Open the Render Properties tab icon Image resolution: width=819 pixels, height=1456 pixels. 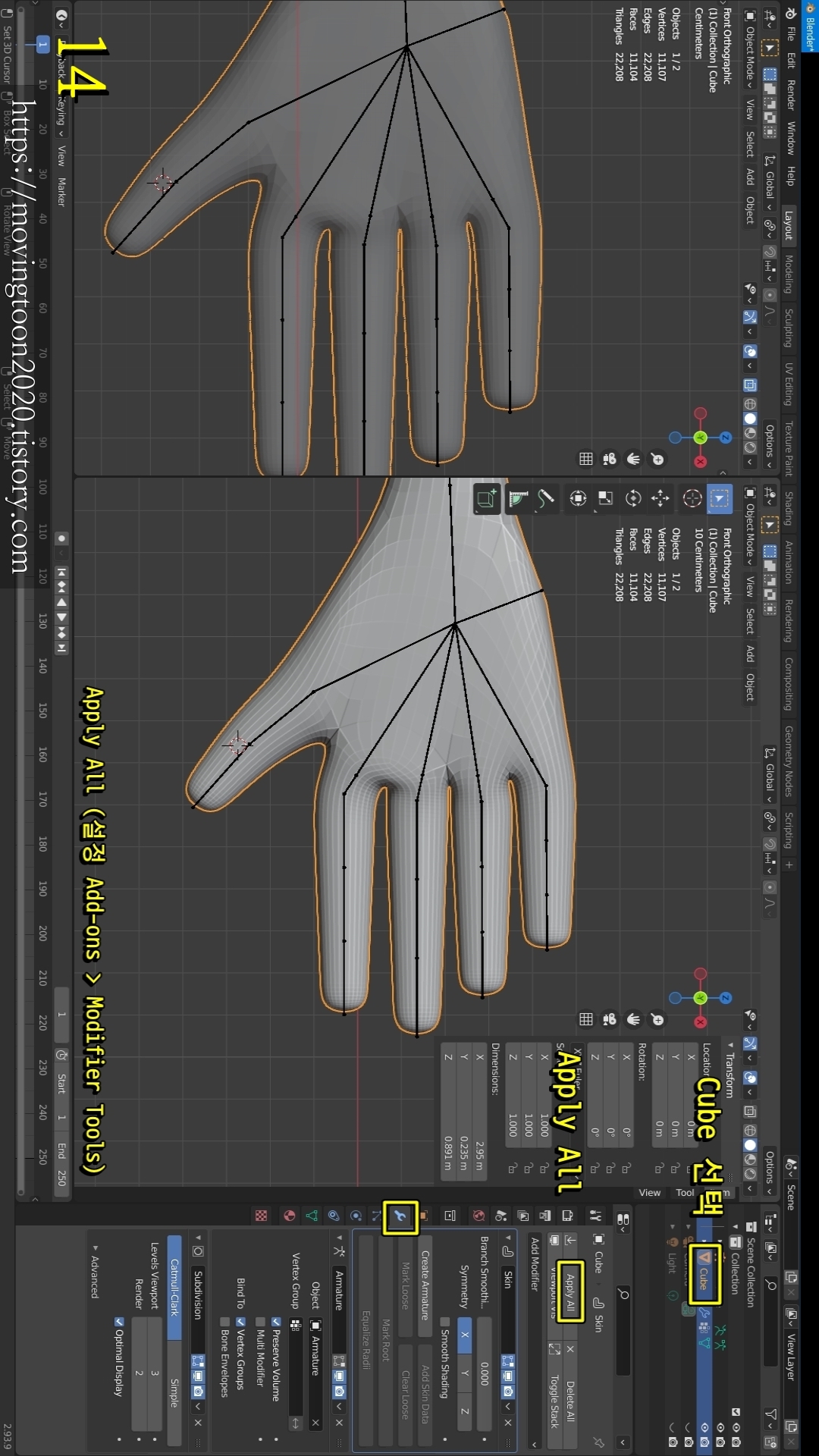(567, 1216)
